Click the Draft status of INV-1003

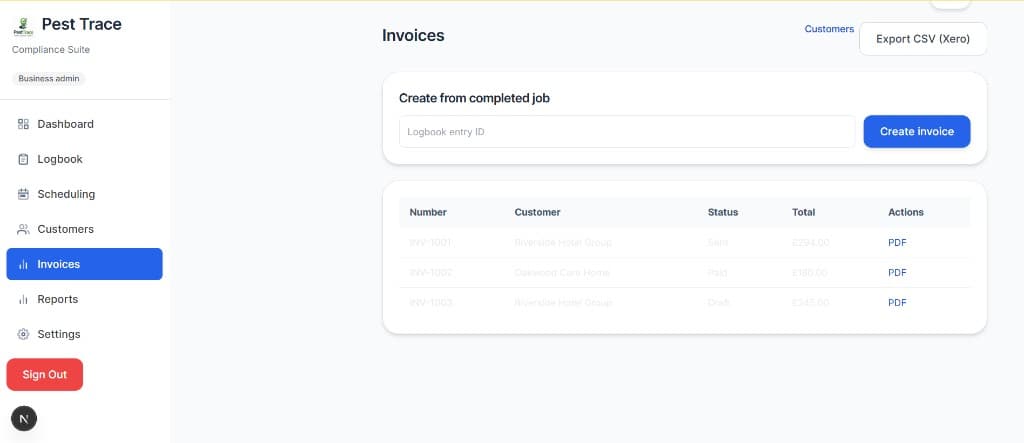pyautogui.click(x=718, y=303)
